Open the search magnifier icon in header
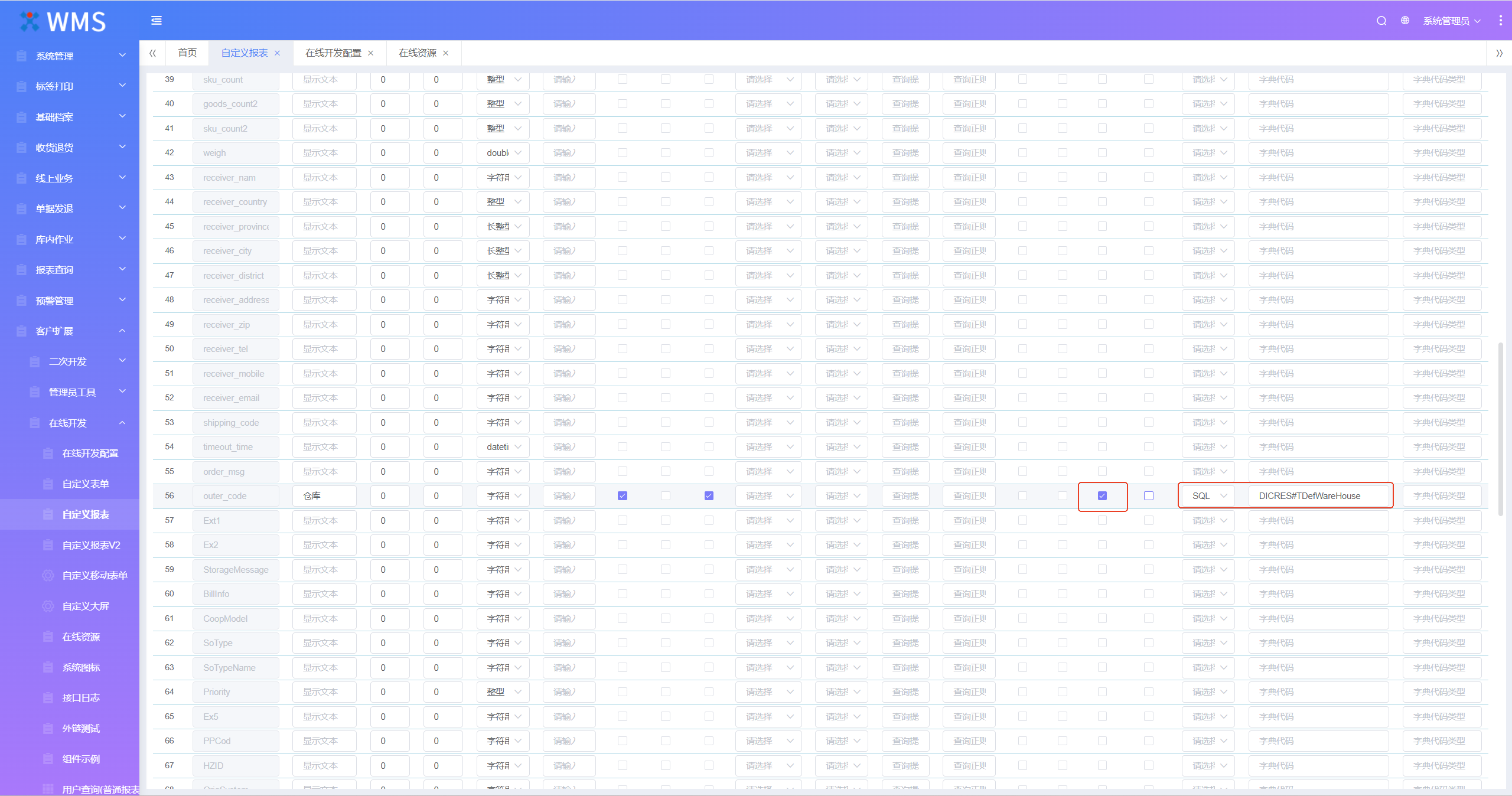This screenshot has width=1512, height=796. coord(1381,21)
